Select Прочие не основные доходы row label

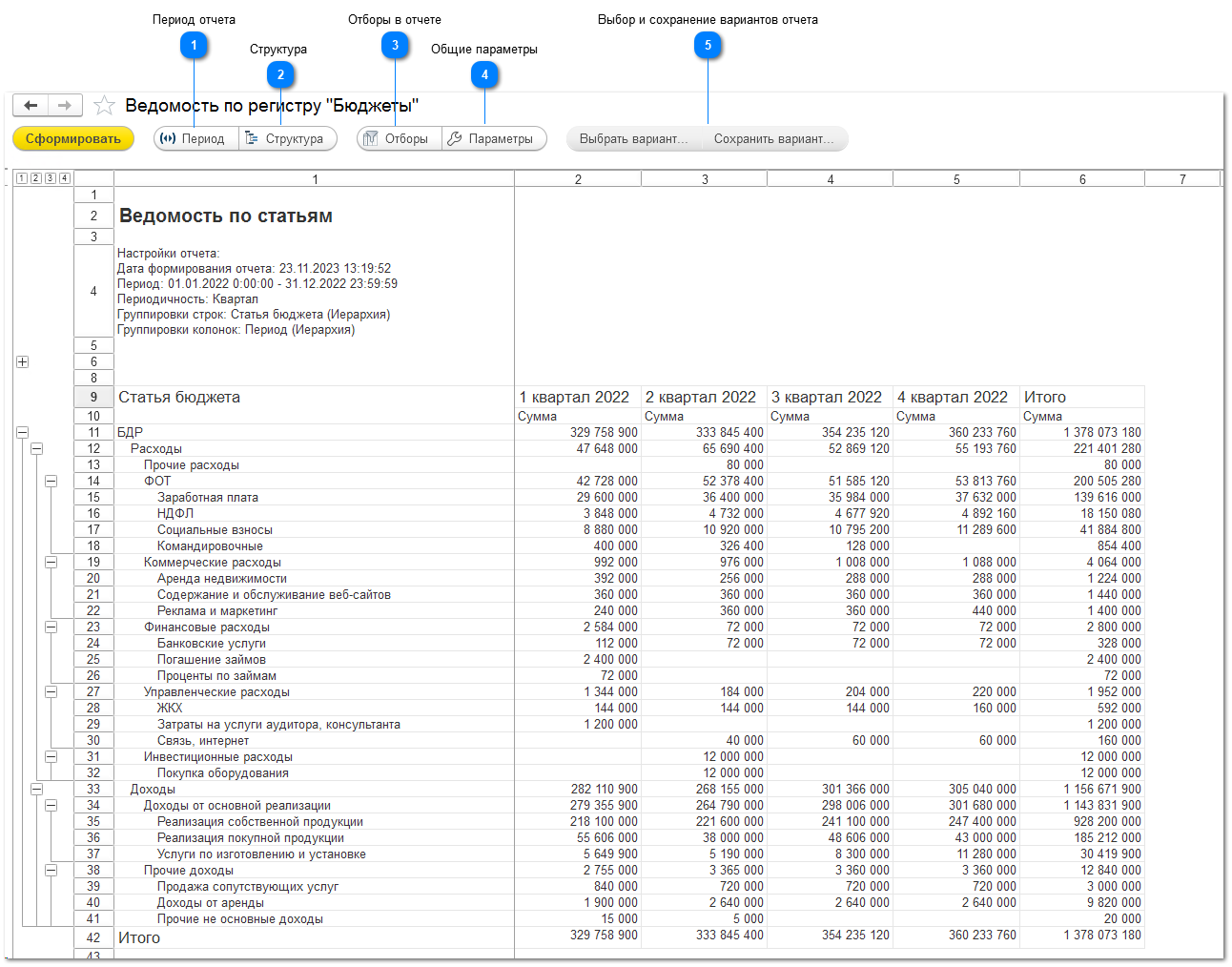[x=240, y=918]
